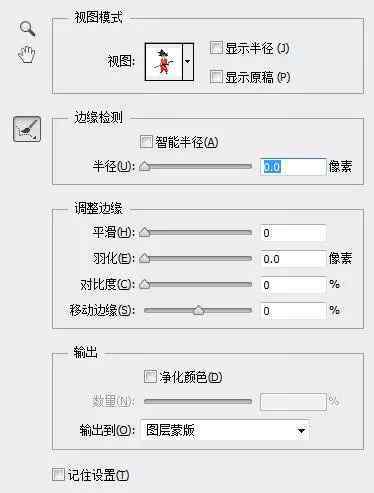This screenshot has height=493, width=374.
Task: Click the 平滑 value input field
Action: tap(293, 233)
